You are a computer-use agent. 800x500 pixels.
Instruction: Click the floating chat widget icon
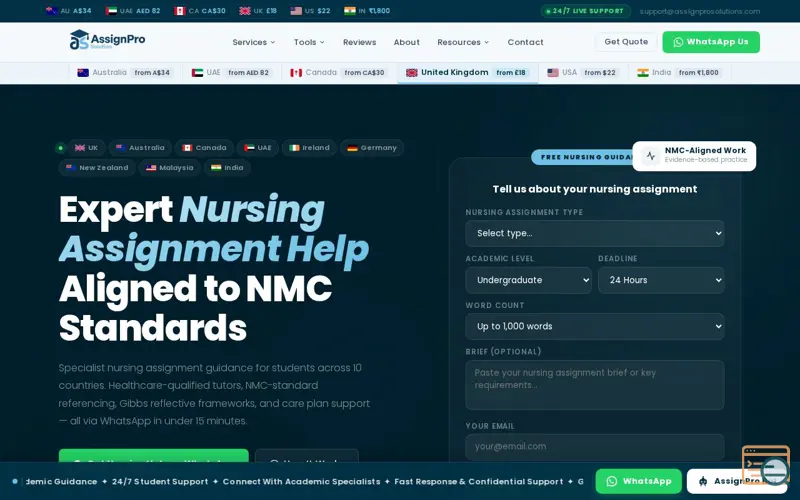[x=766, y=465]
